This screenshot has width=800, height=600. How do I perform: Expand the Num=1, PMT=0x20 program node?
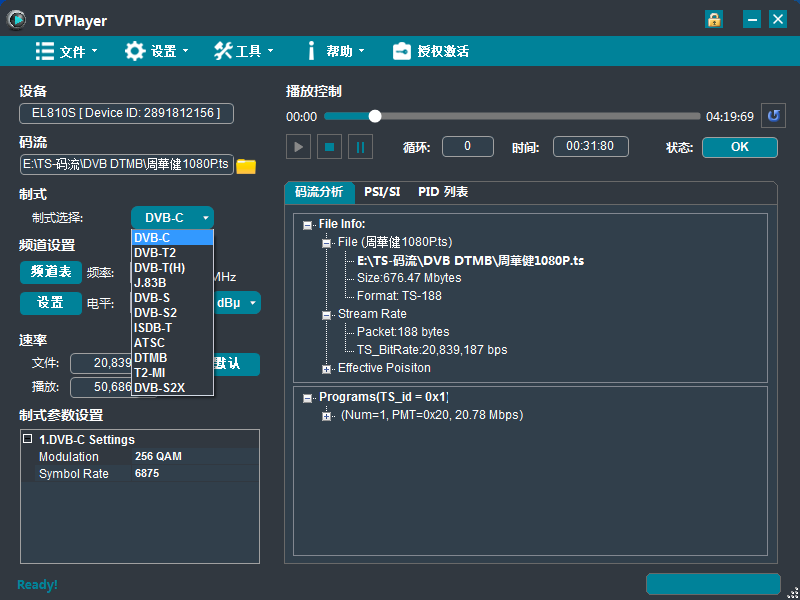[327, 417]
